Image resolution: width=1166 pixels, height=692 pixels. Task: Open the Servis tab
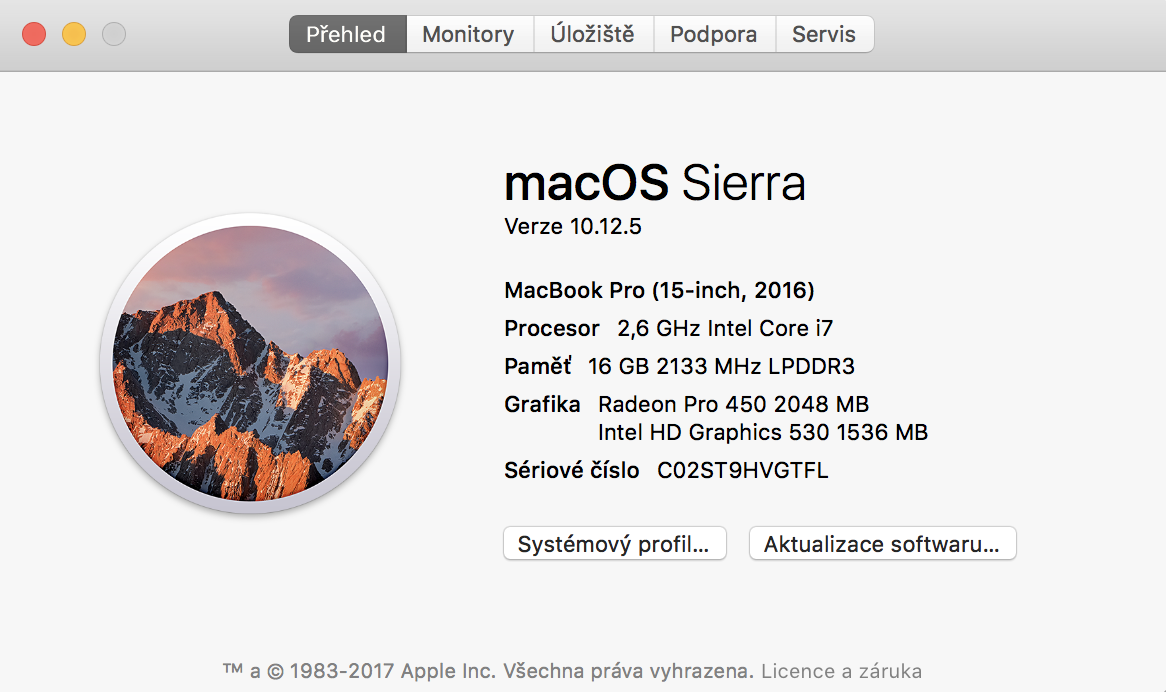tap(824, 34)
